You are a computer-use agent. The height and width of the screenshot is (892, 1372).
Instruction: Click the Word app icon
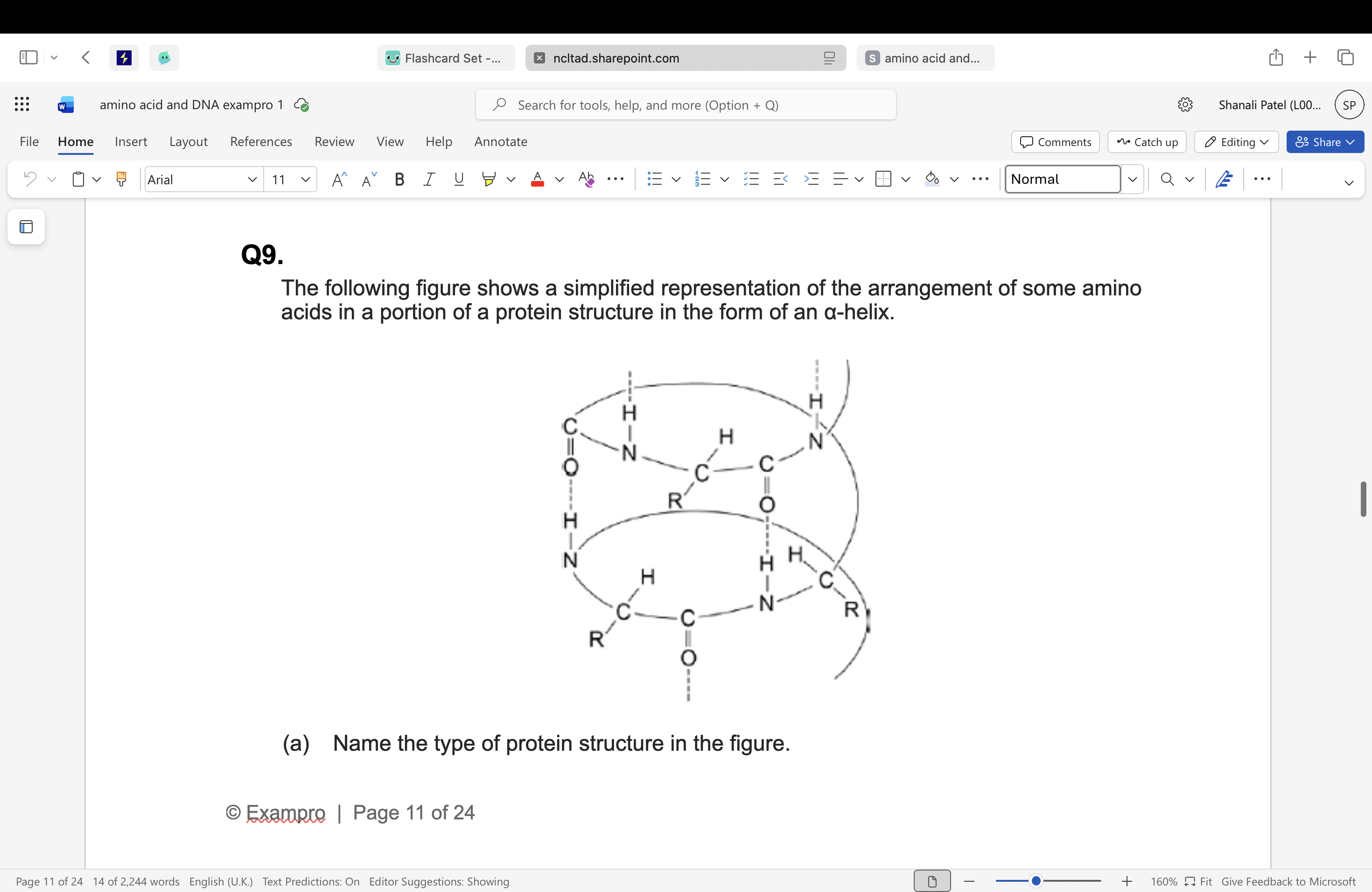pyautogui.click(x=66, y=105)
